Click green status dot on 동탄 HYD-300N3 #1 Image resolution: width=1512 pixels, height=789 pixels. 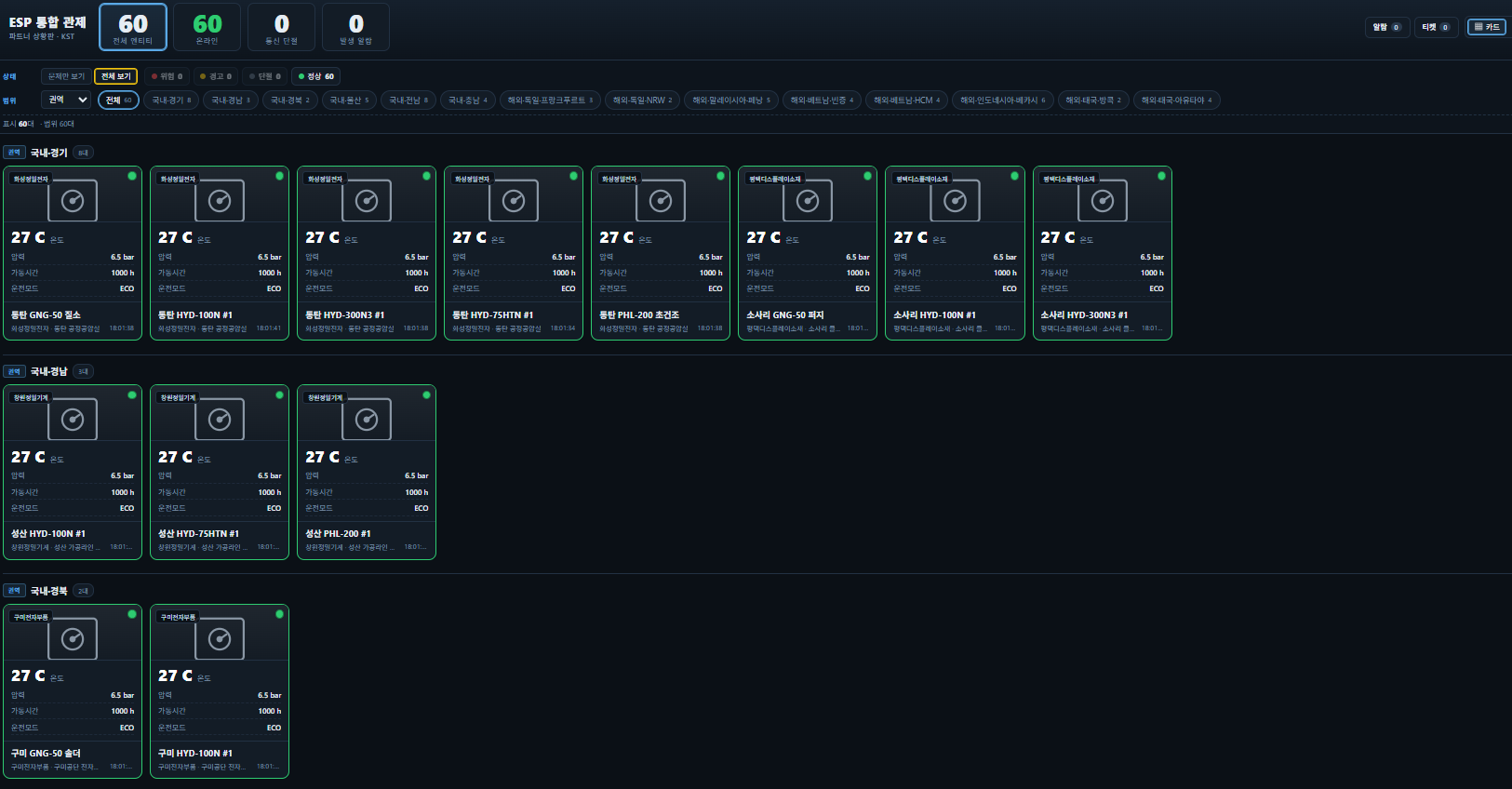426,176
